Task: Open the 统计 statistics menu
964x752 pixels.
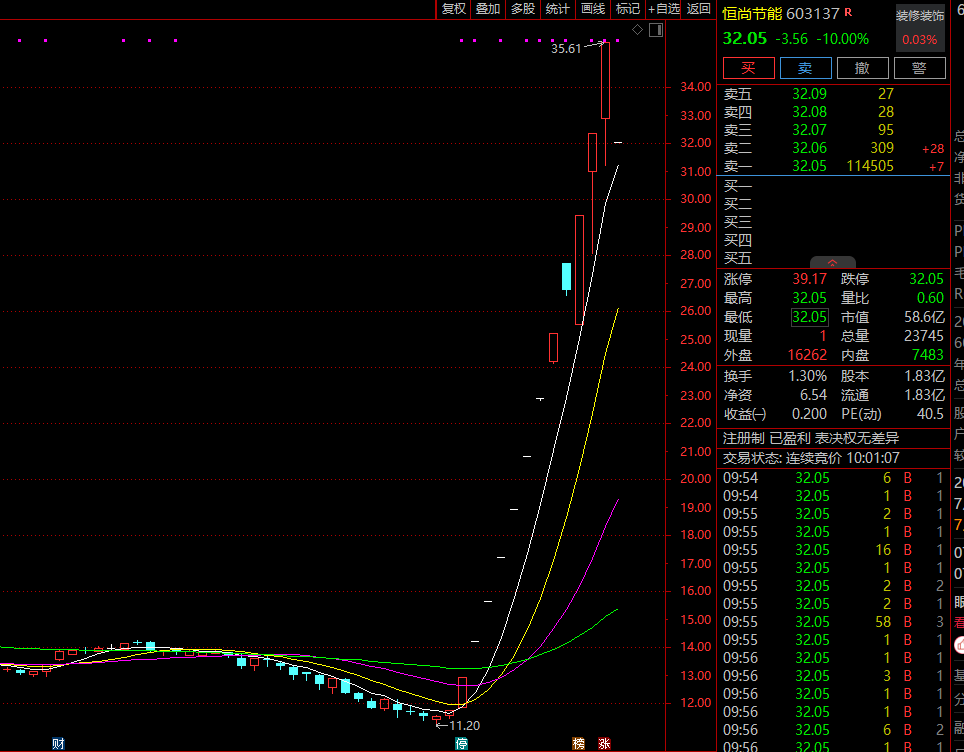Action: pyautogui.click(x=558, y=9)
